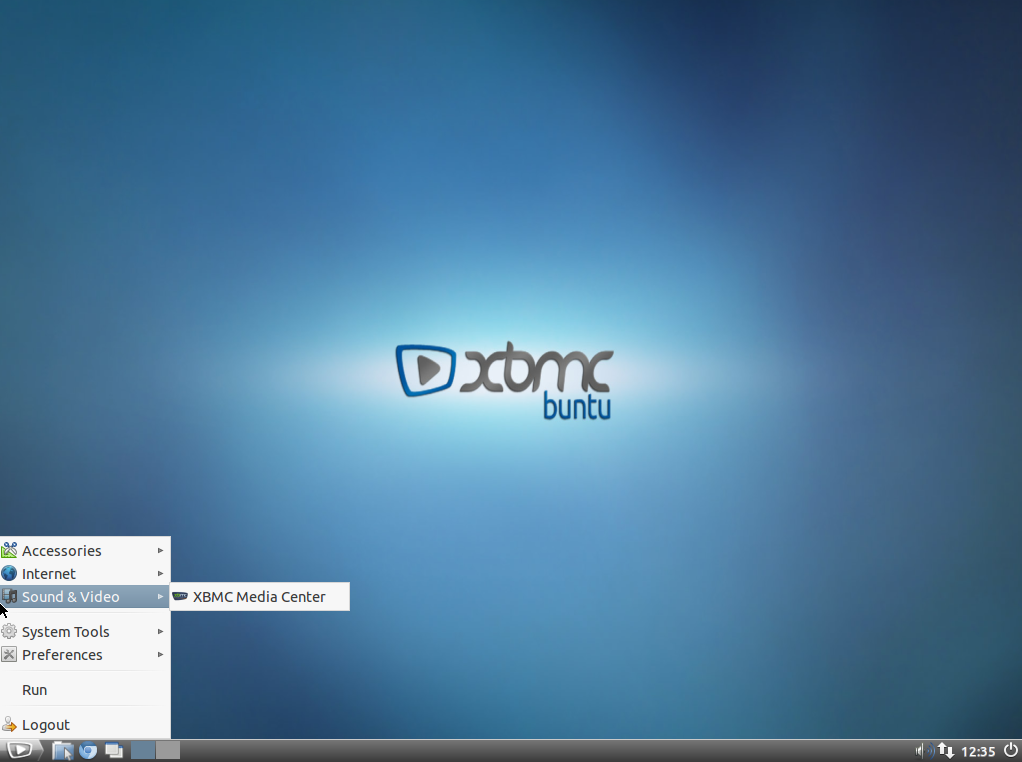
Task: Open the network traffic indicator in the tray
Action: [x=944, y=750]
